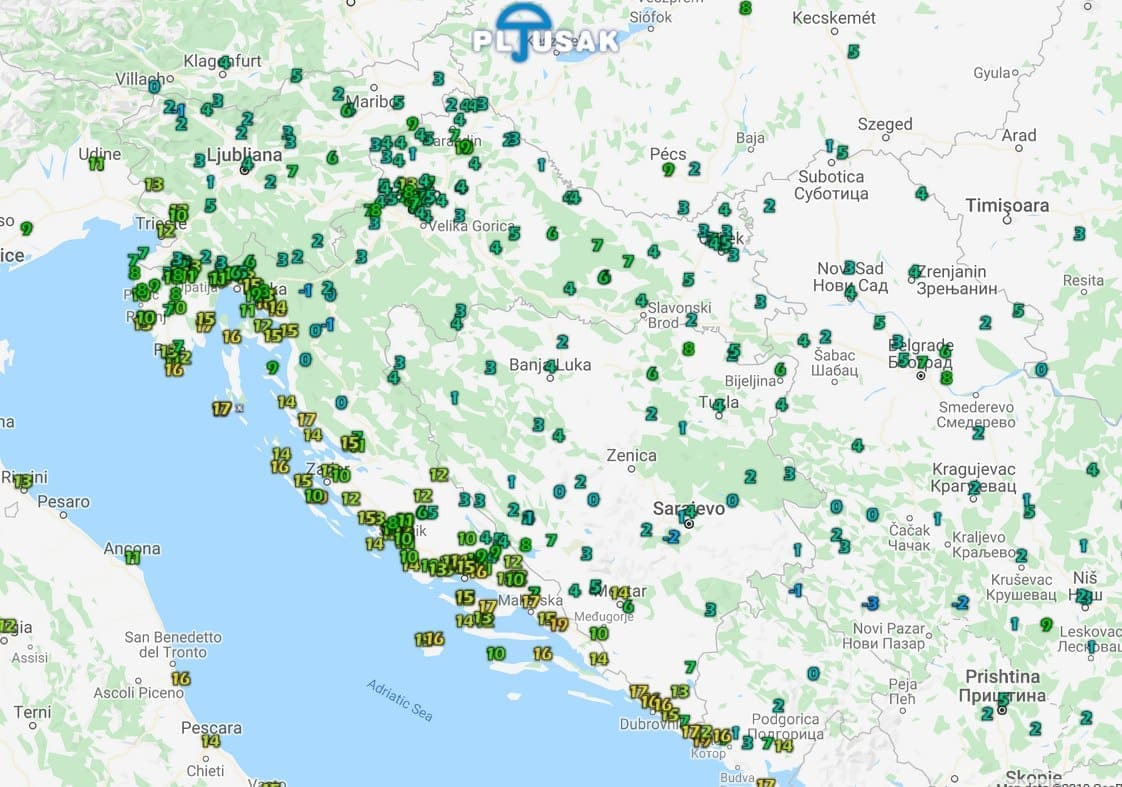
Task: Select the 9 marker beside Pécs
Action: coord(668,170)
